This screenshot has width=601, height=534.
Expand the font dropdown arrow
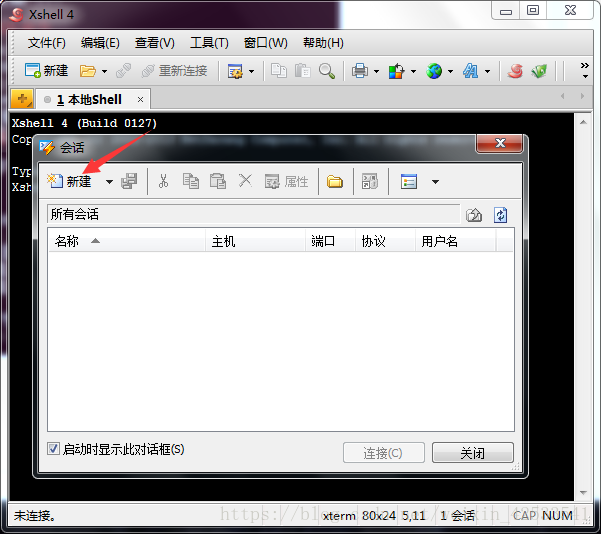[x=487, y=71]
